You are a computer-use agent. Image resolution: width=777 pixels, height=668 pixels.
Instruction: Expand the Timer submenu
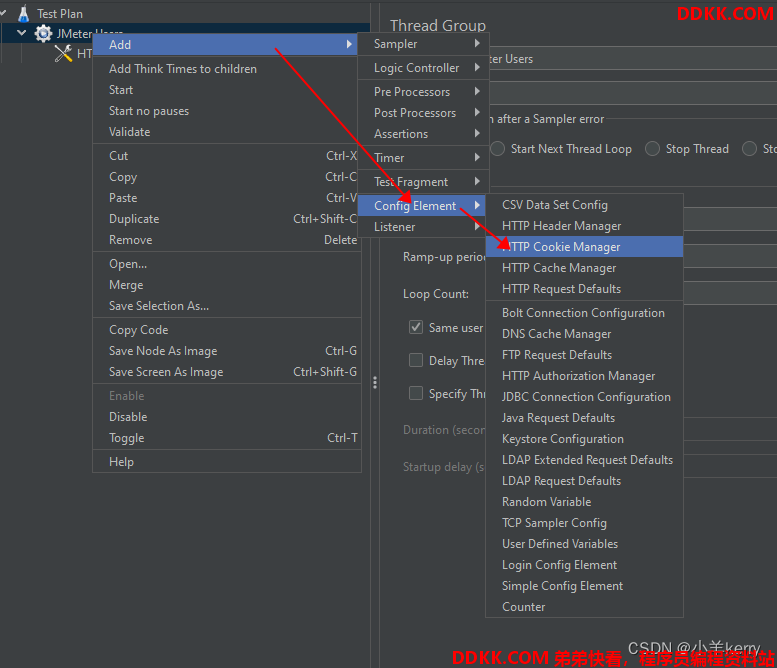pyautogui.click(x=423, y=158)
